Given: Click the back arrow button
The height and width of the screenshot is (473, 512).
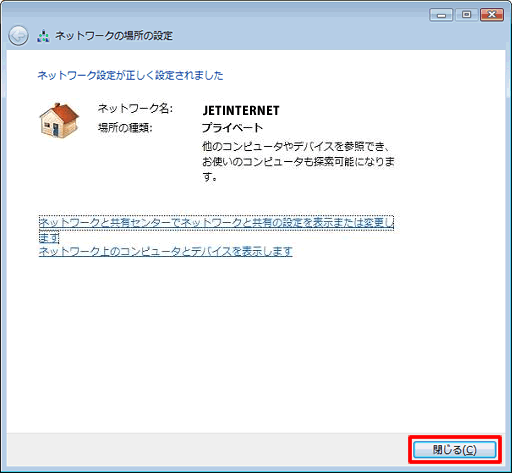Looking at the screenshot, I should click(18, 36).
